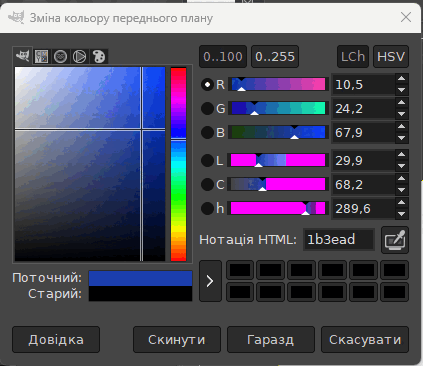Screen dimensions: 423x366
Task: Click the first color history swatch in bottom row
Action: pyautogui.click(x=240, y=292)
